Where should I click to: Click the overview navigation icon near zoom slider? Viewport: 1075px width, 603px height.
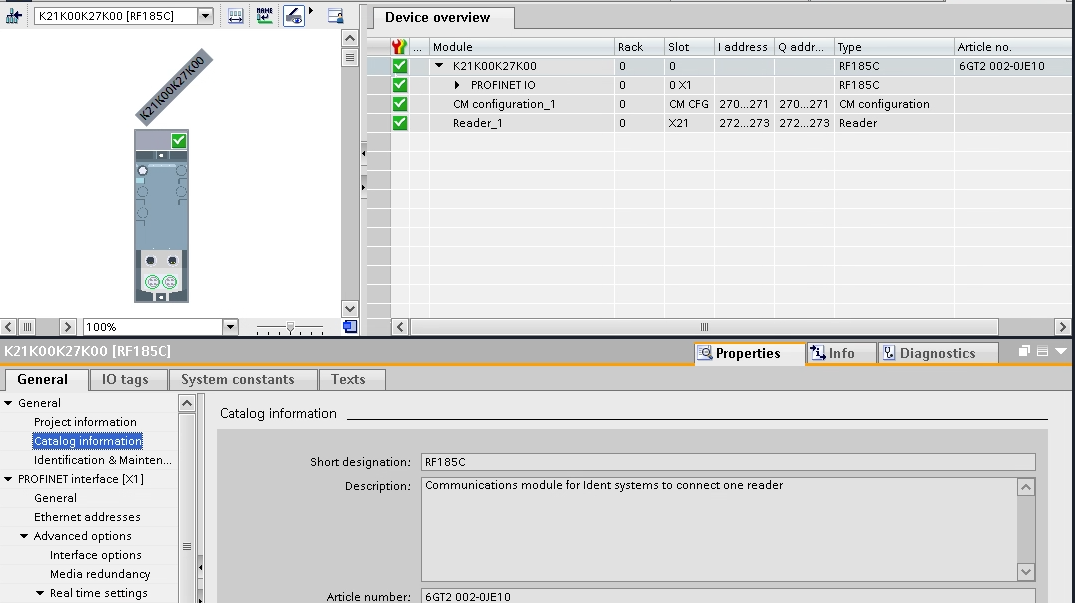[x=350, y=327]
